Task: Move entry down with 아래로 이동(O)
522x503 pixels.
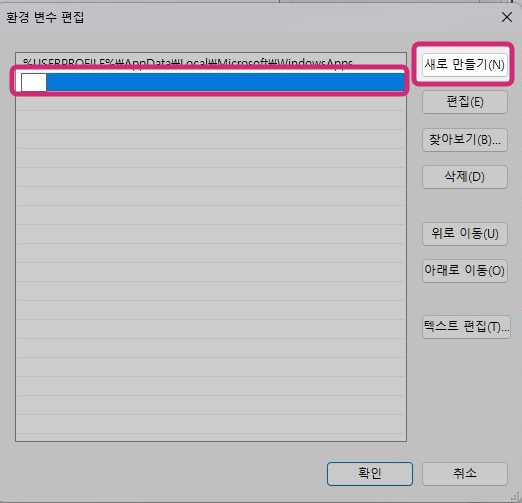Action: click(x=465, y=271)
